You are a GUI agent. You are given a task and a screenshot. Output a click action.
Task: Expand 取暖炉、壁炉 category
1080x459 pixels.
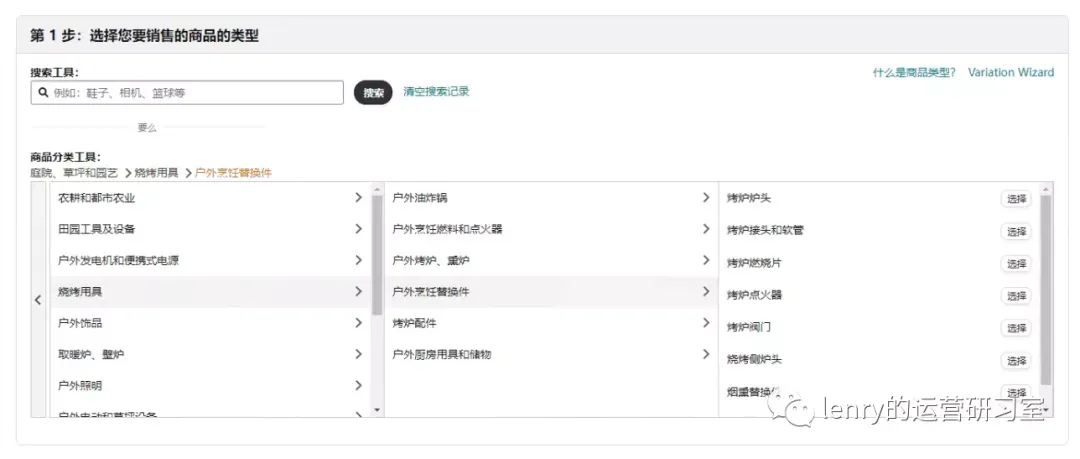358,354
